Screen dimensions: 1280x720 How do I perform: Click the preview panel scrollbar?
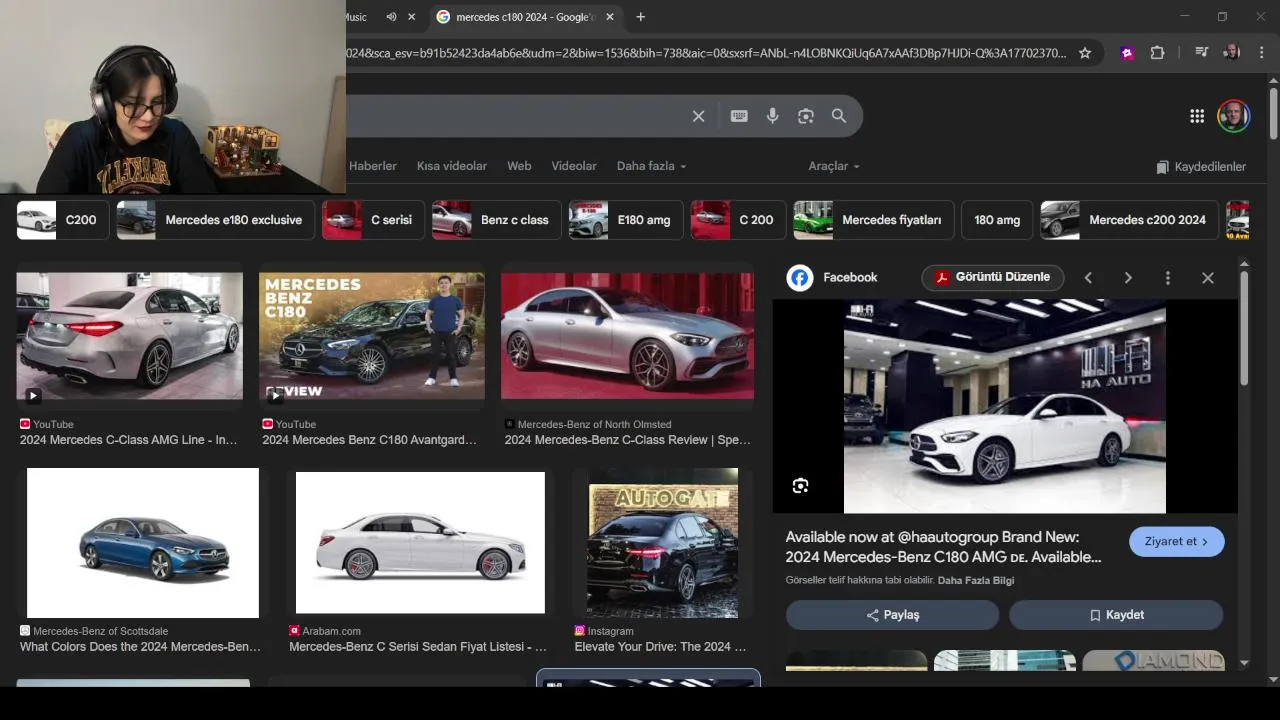tap(1244, 330)
